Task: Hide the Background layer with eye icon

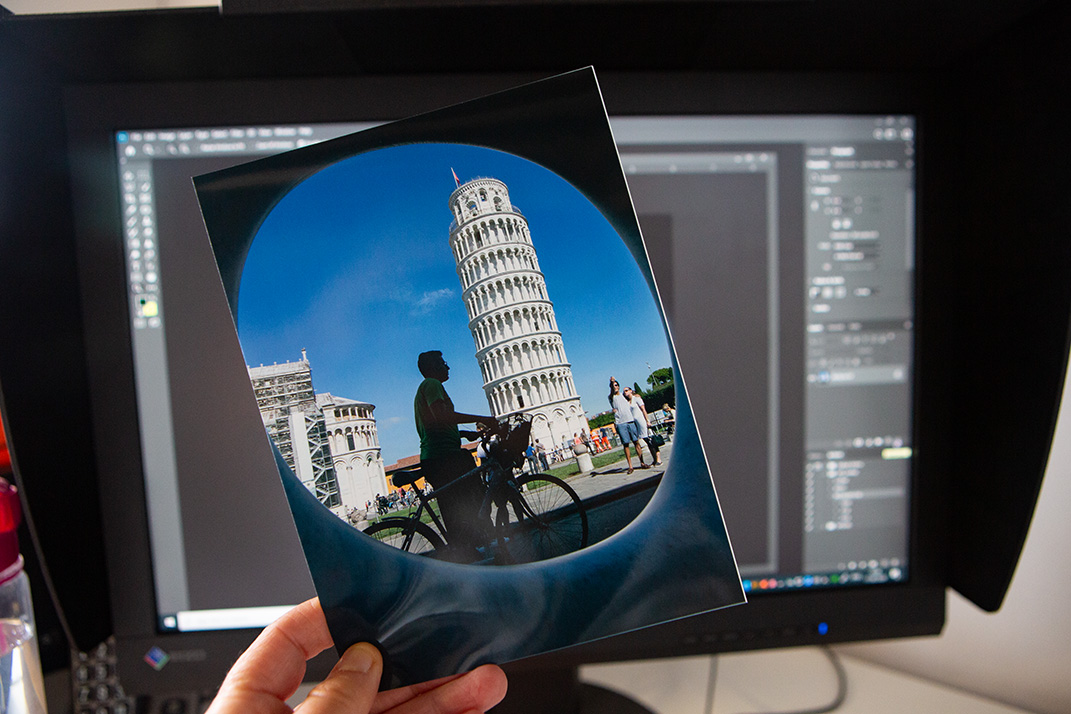Action: coord(810,527)
